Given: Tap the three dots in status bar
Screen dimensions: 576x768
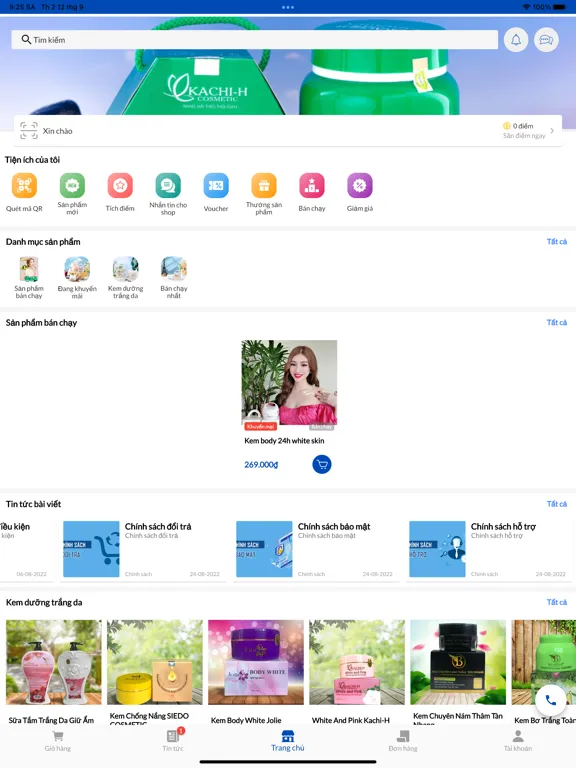Looking at the screenshot, I should point(288,7).
